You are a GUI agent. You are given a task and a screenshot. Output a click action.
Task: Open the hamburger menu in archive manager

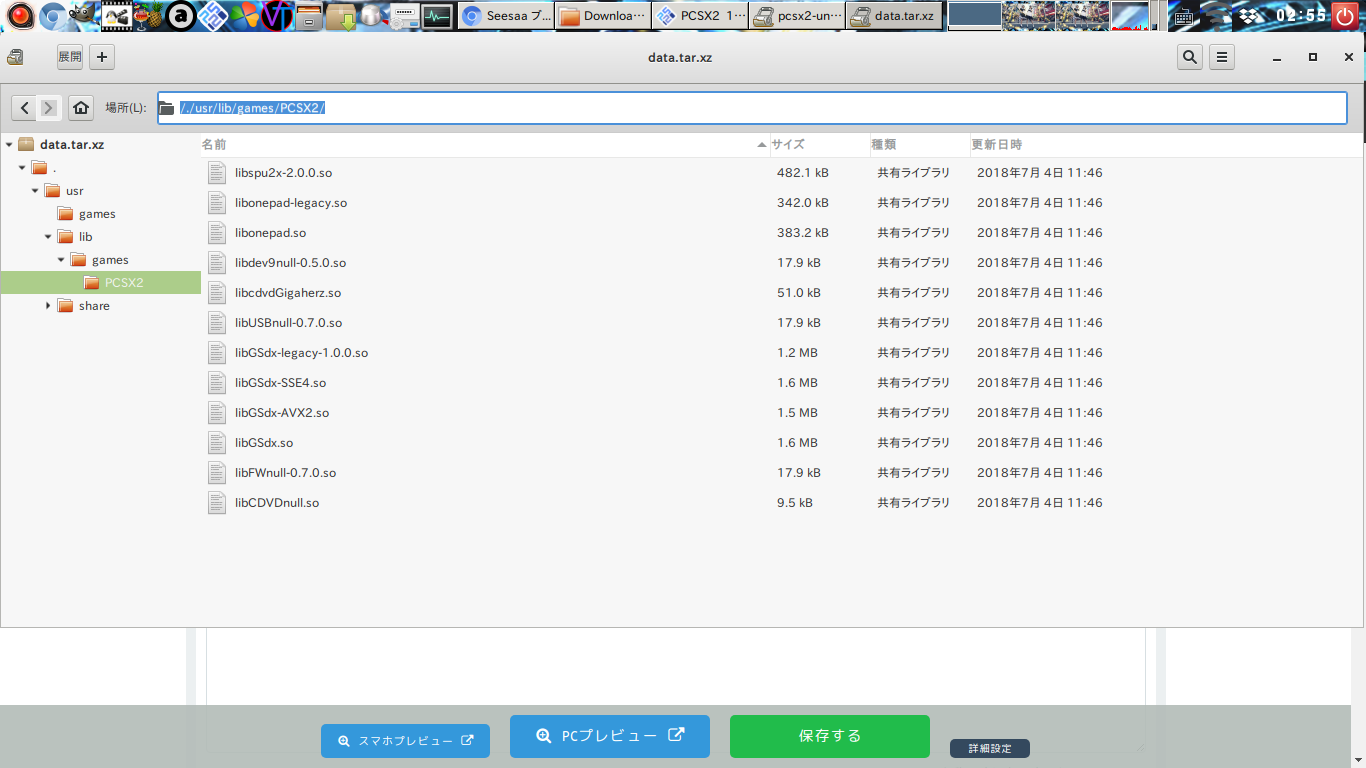pyautogui.click(x=1221, y=57)
